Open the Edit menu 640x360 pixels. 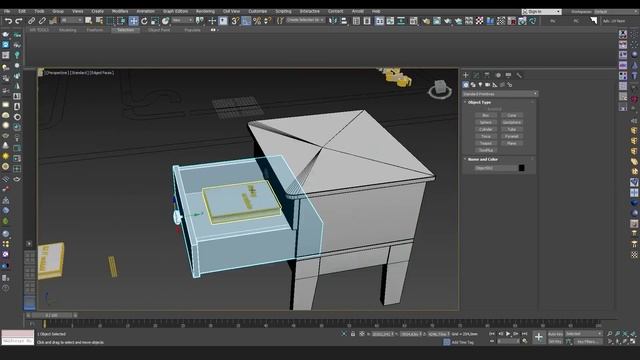22,11
